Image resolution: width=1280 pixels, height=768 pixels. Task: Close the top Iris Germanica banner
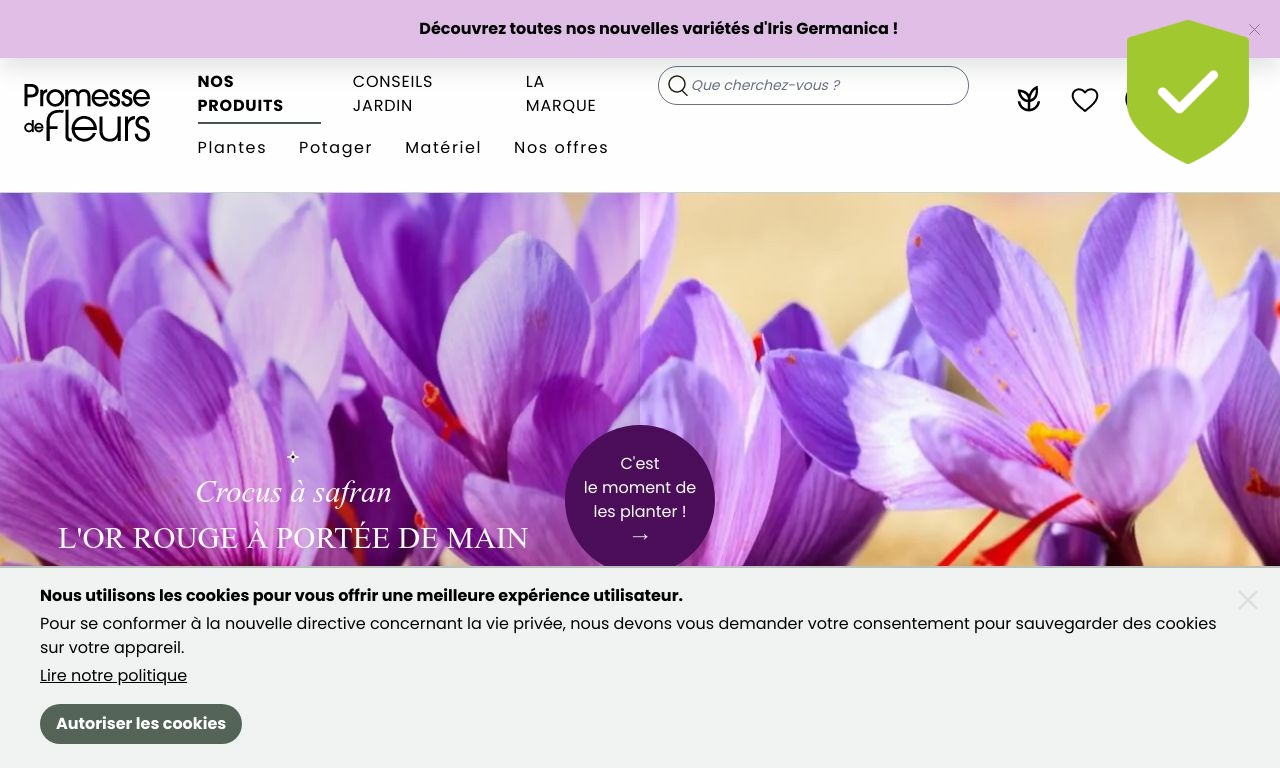pos(1255,30)
